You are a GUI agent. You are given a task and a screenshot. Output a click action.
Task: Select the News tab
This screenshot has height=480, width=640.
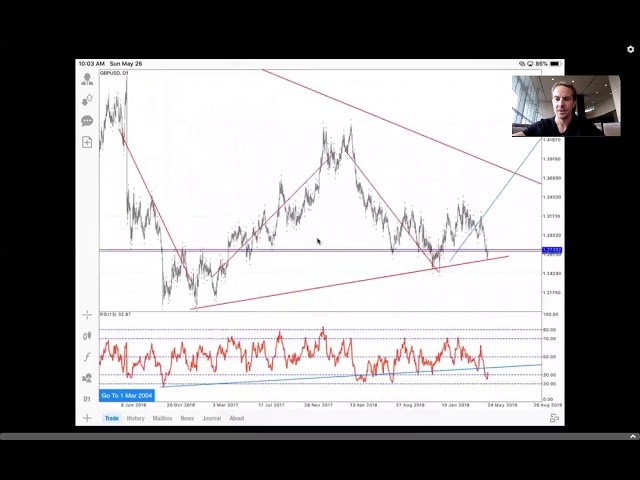click(187, 418)
